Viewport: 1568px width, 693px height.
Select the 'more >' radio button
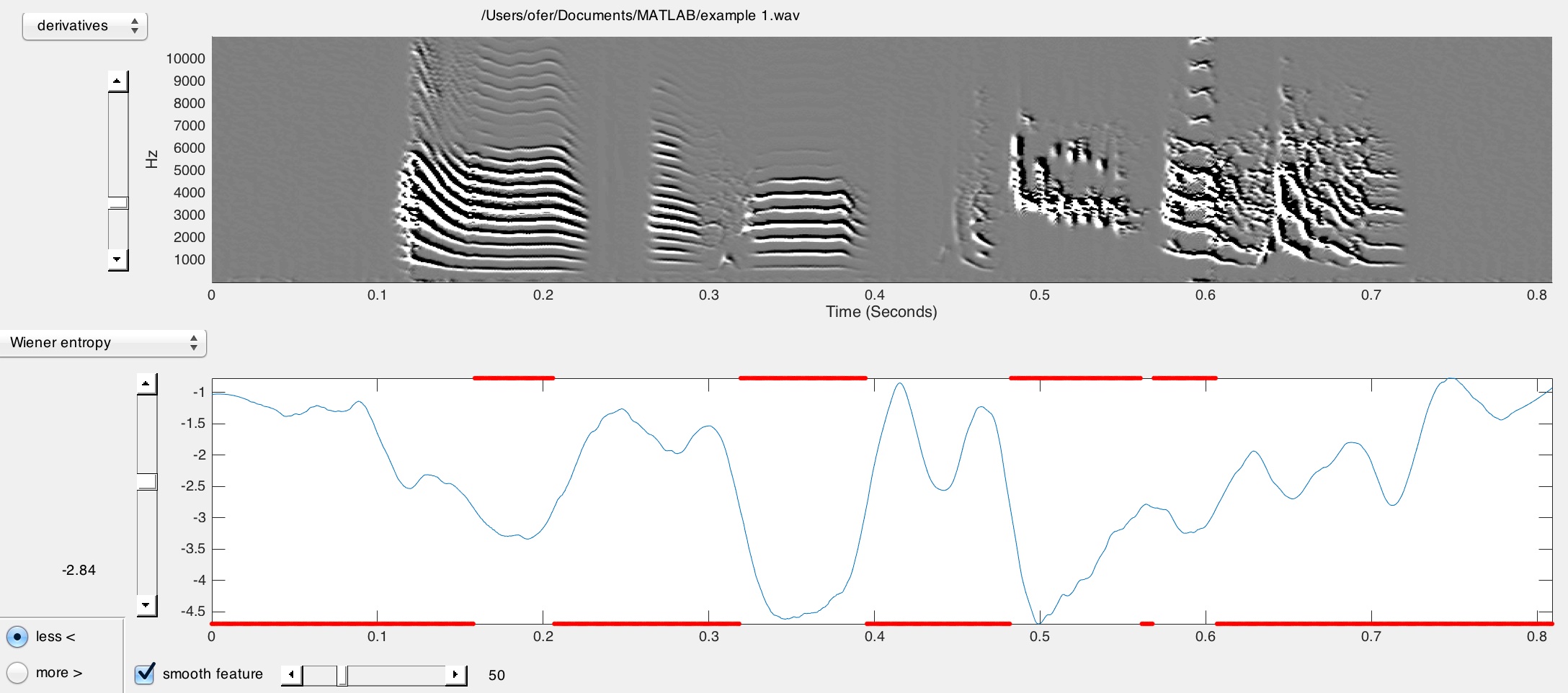pyautogui.click(x=17, y=673)
